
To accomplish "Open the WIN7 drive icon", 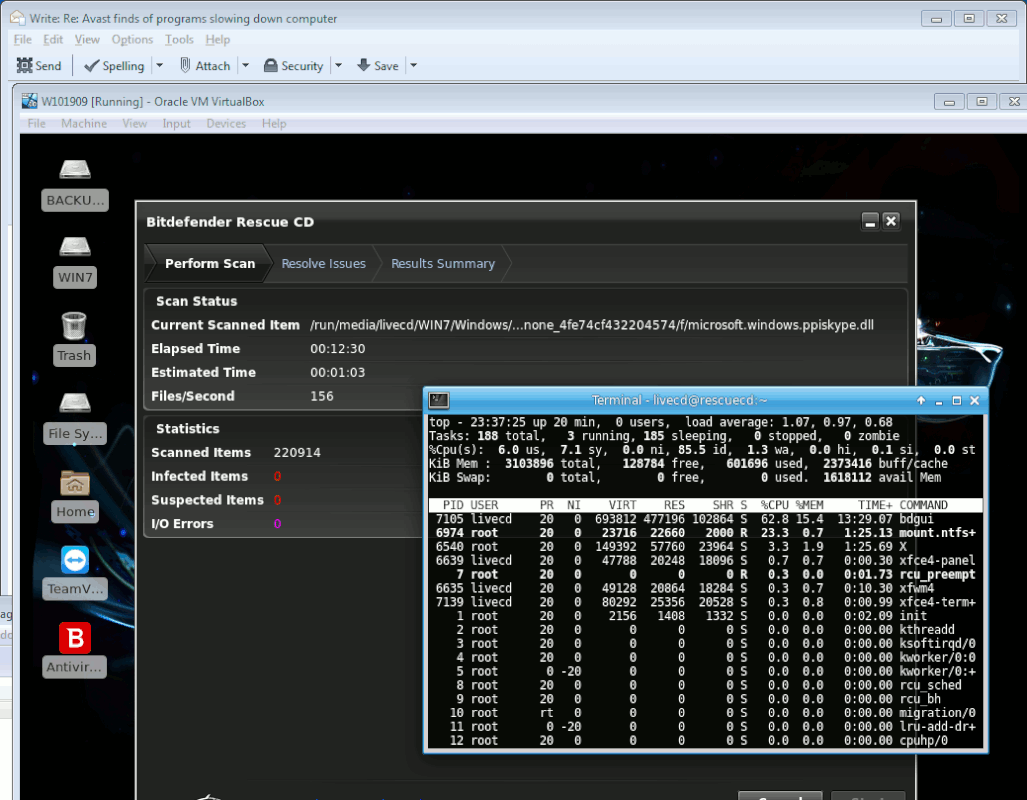I will pyautogui.click(x=75, y=261).
